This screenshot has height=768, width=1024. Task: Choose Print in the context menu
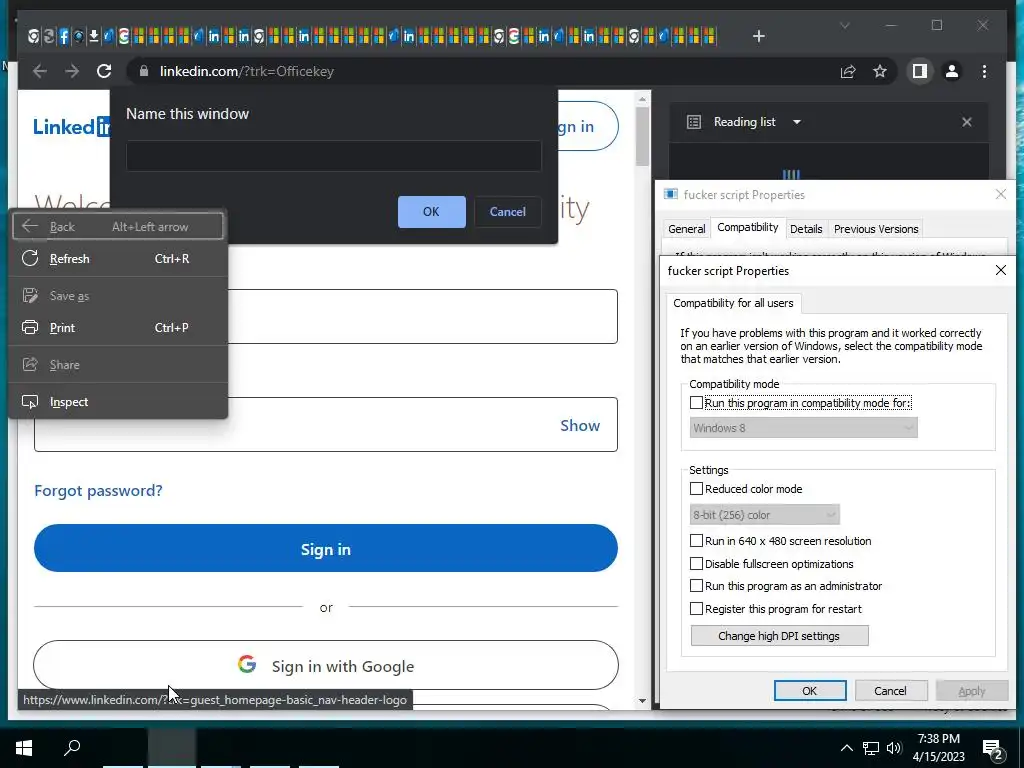pyautogui.click(x=118, y=328)
